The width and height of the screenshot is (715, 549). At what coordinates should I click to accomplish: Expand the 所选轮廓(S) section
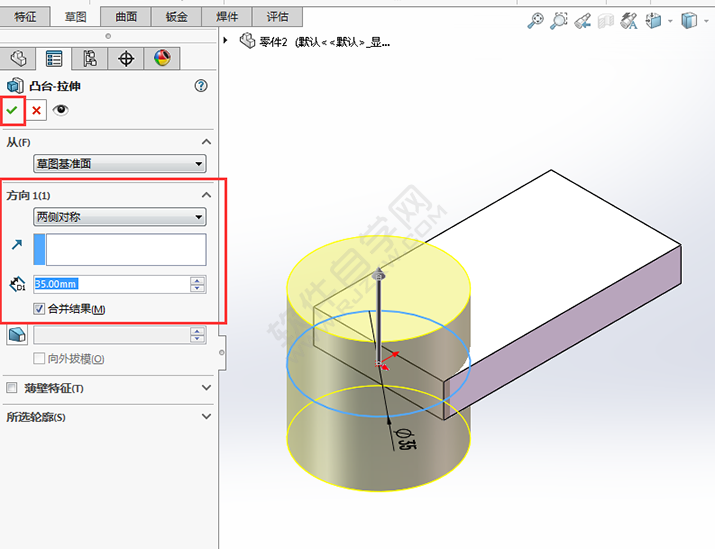tap(207, 416)
